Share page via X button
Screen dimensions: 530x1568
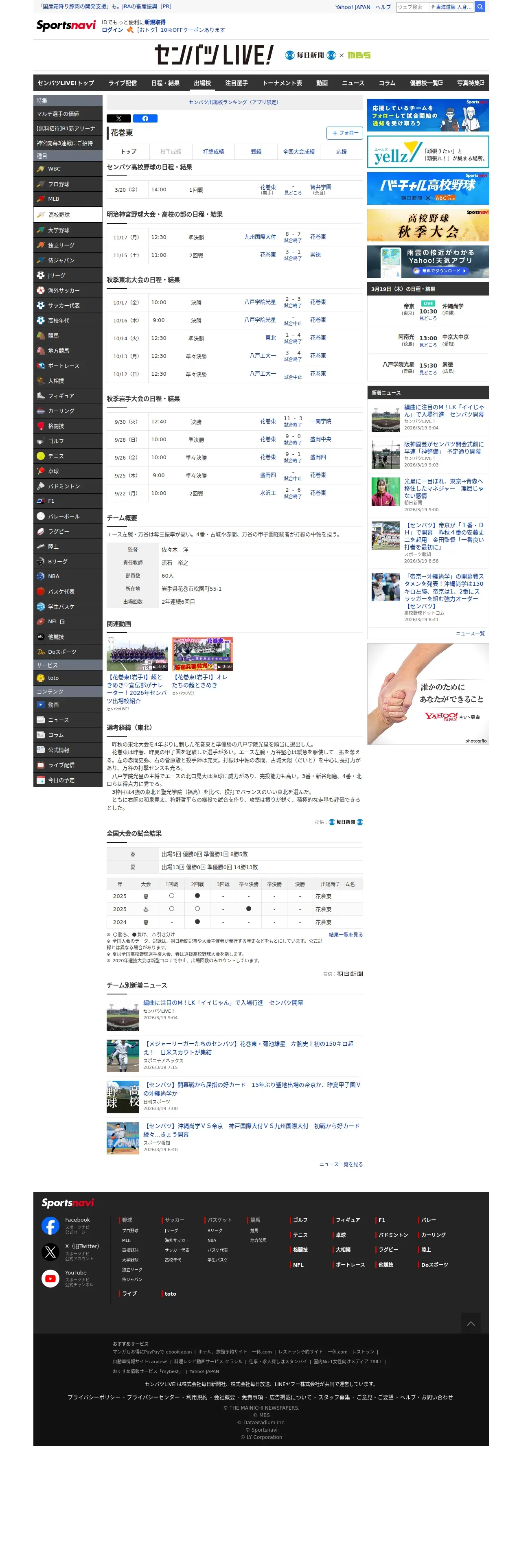tap(118, 118)
